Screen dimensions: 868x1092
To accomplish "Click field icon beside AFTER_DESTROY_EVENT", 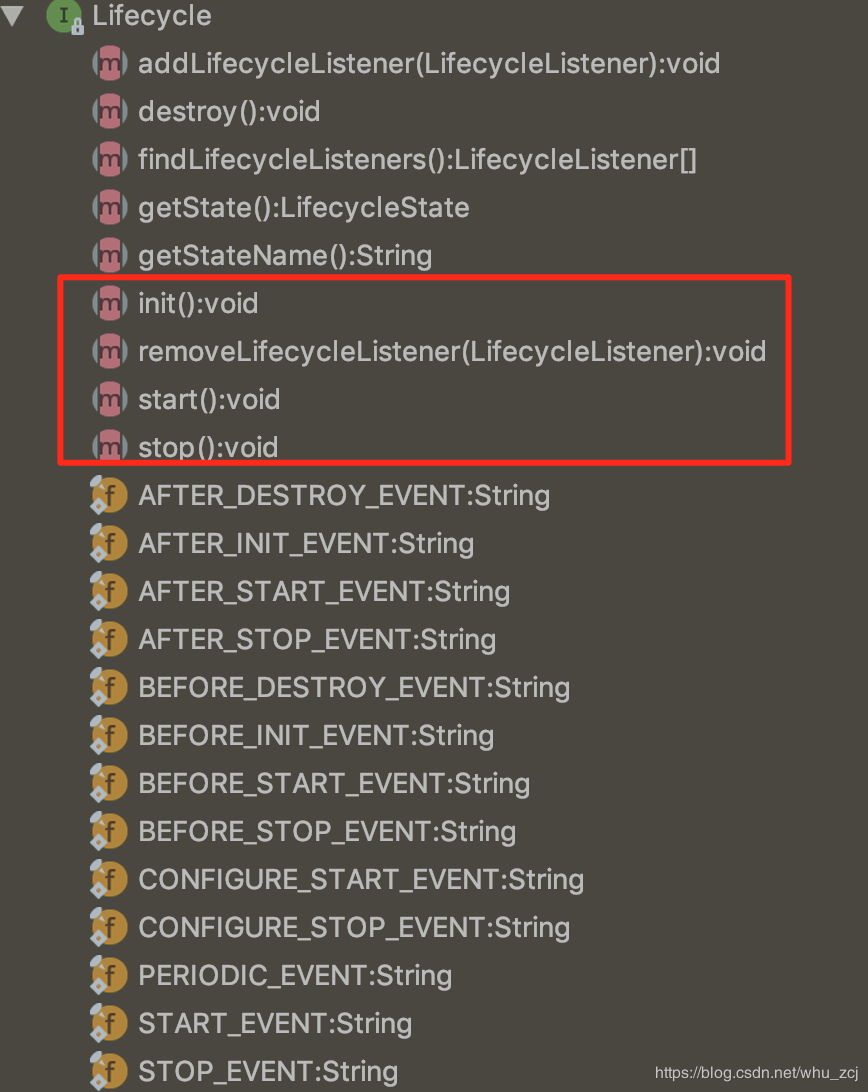I will (x=109, y=496).
